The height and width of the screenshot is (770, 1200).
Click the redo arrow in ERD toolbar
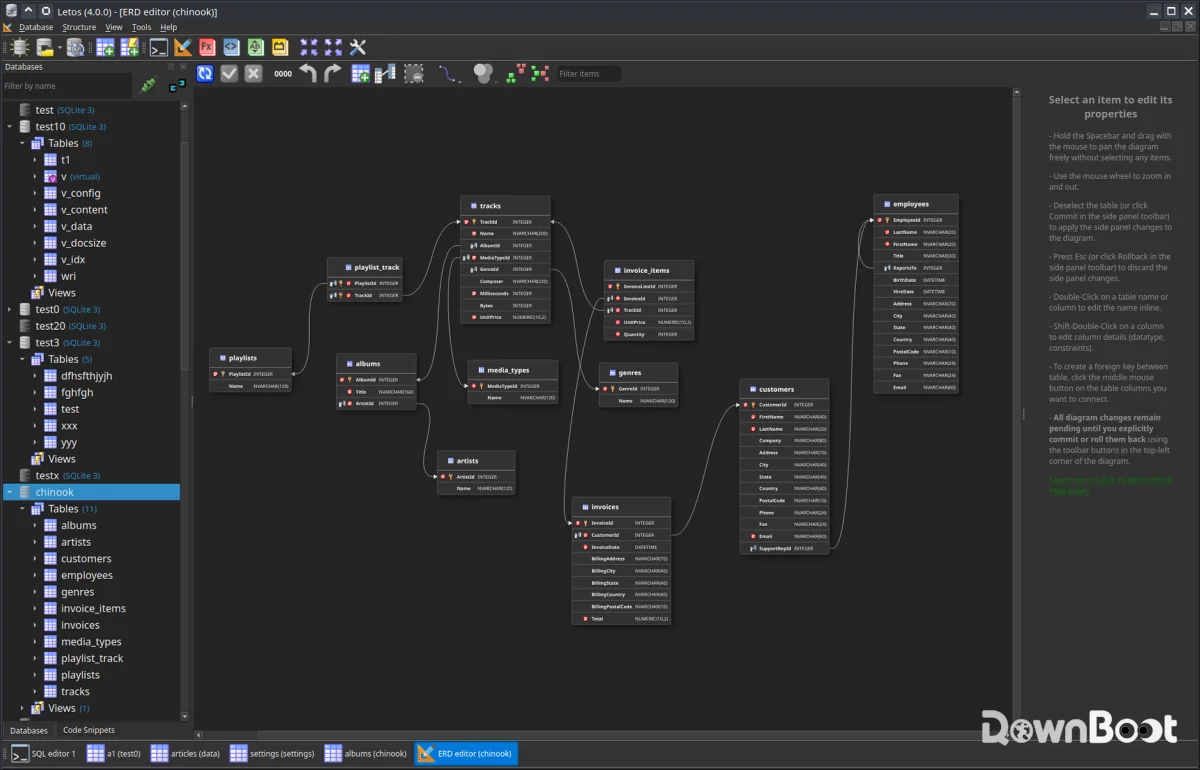point(332,73)
